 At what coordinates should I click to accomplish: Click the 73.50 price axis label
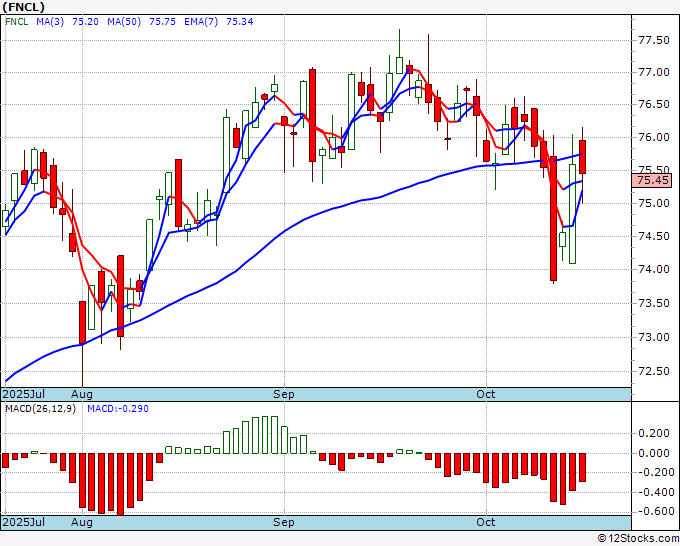tap(654, 303)
